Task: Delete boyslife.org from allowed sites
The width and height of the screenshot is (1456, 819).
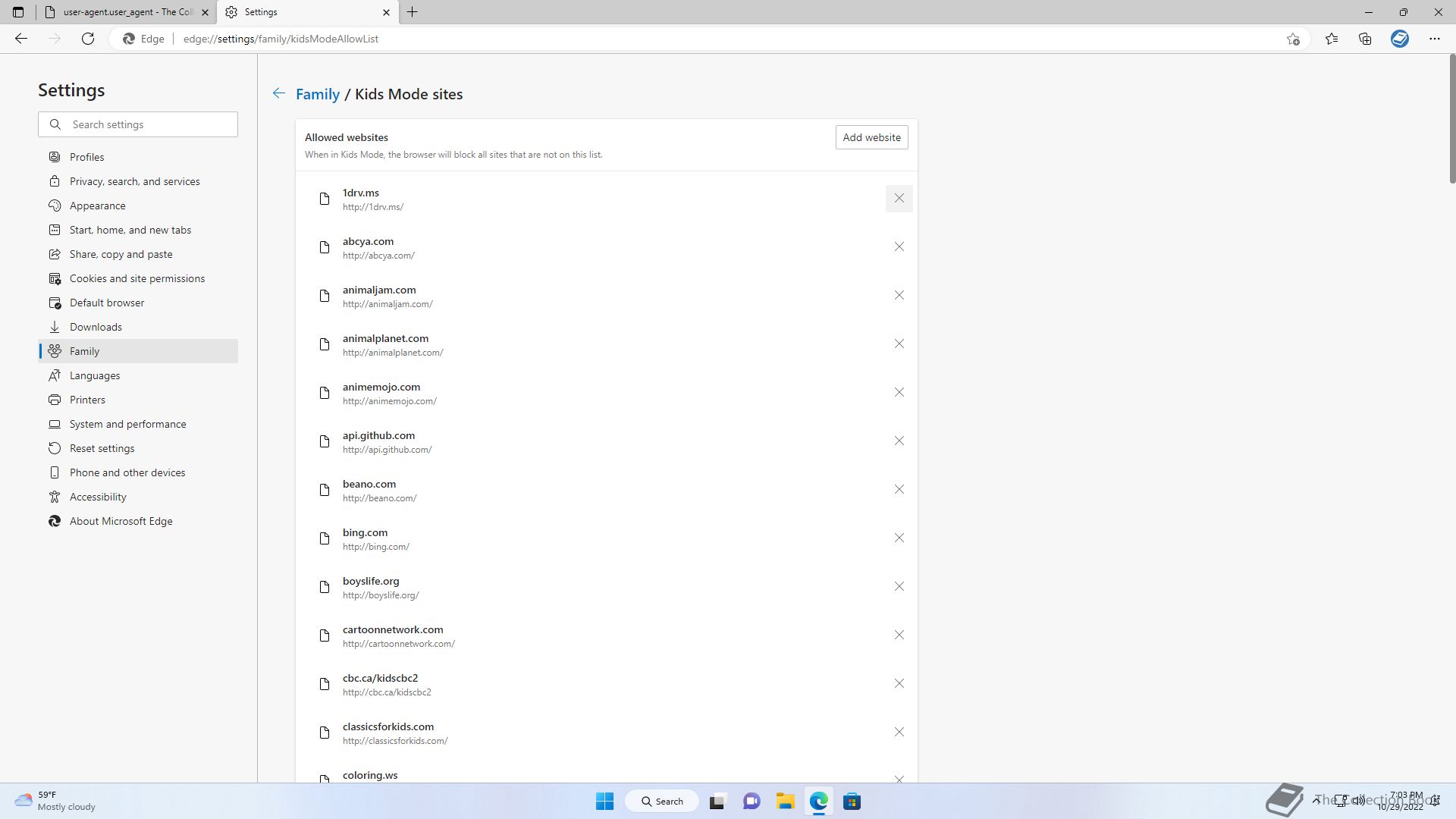Action: (899, 587)
